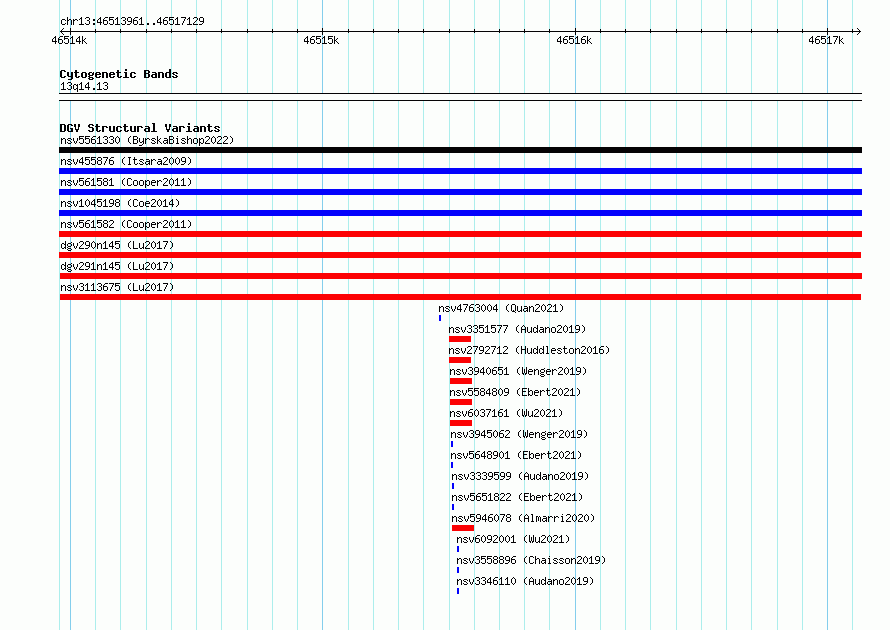Screen dimensions: 890x630
Task: Select nsv3558896 (Chaisson2019) label
Action: coord(531,560)
